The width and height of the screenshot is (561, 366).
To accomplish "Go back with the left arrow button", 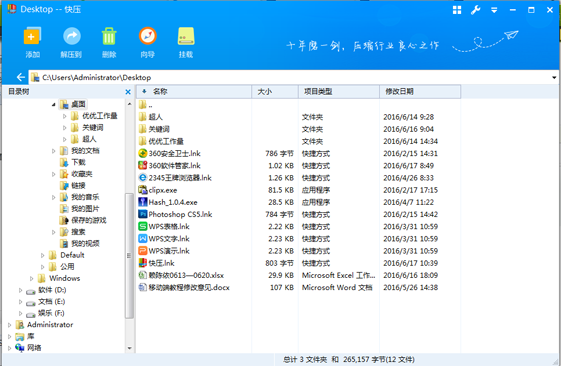I will pyautogui.click(x=20, y=77).
